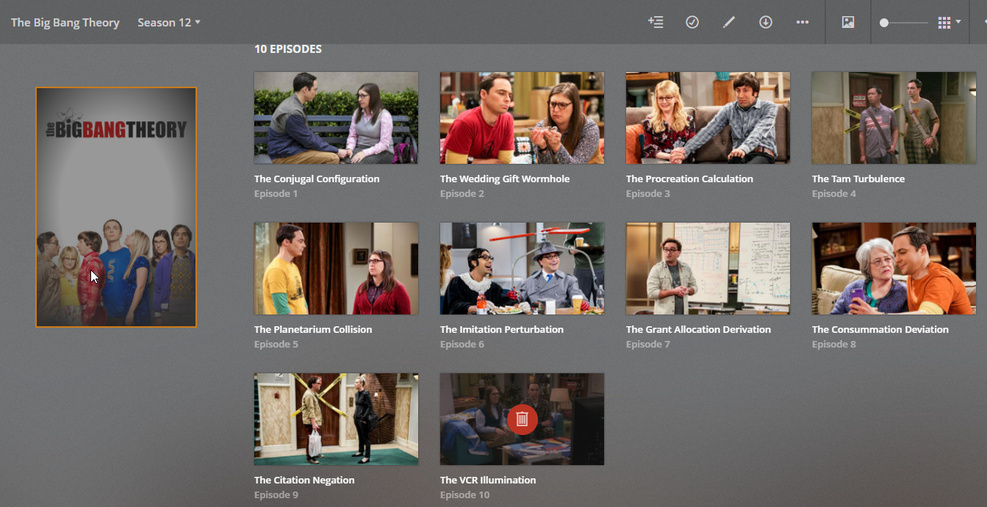Open the grid view mode dropdown

949,22
